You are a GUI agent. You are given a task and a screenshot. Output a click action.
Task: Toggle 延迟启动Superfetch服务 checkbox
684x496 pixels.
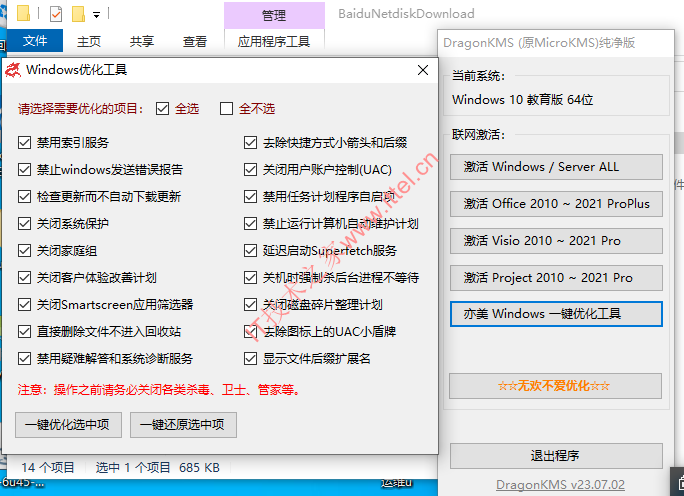(250, 251)
